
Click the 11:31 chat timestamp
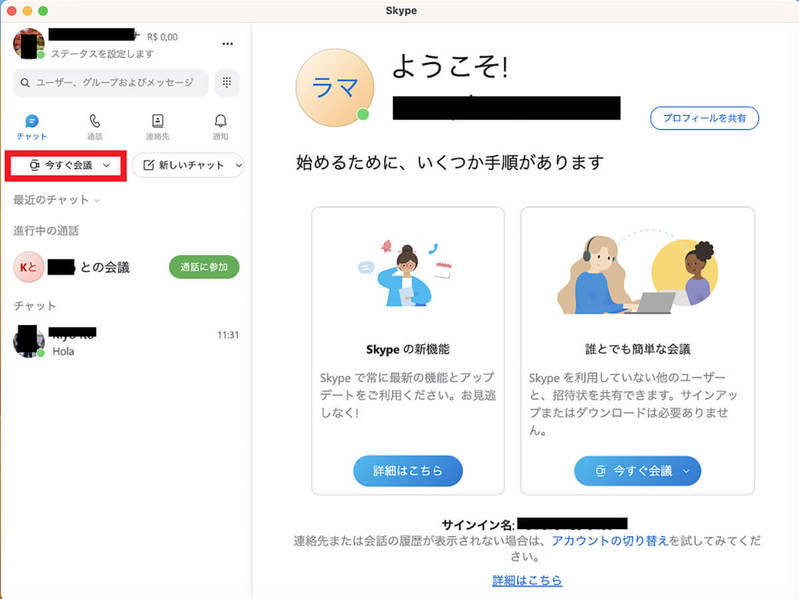coord(228,335)
